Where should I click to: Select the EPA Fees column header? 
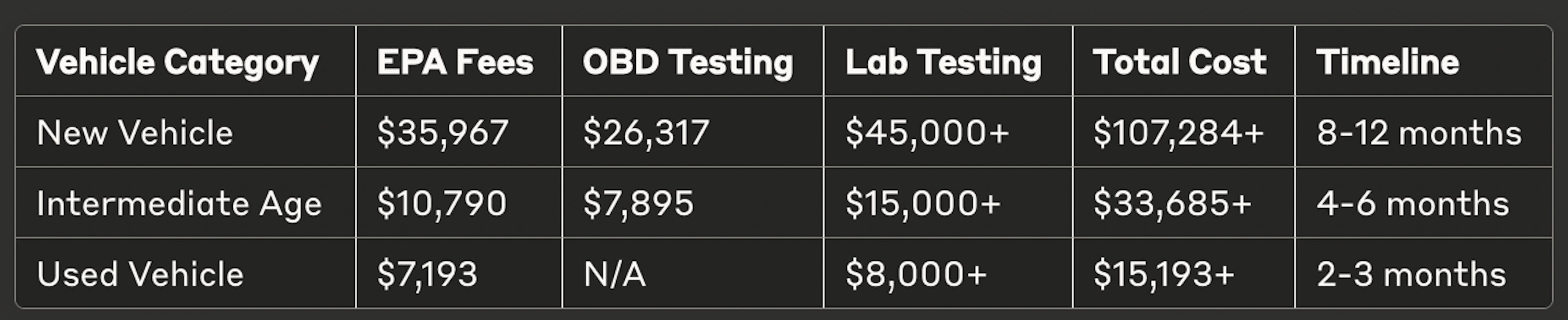pos(455,62)
